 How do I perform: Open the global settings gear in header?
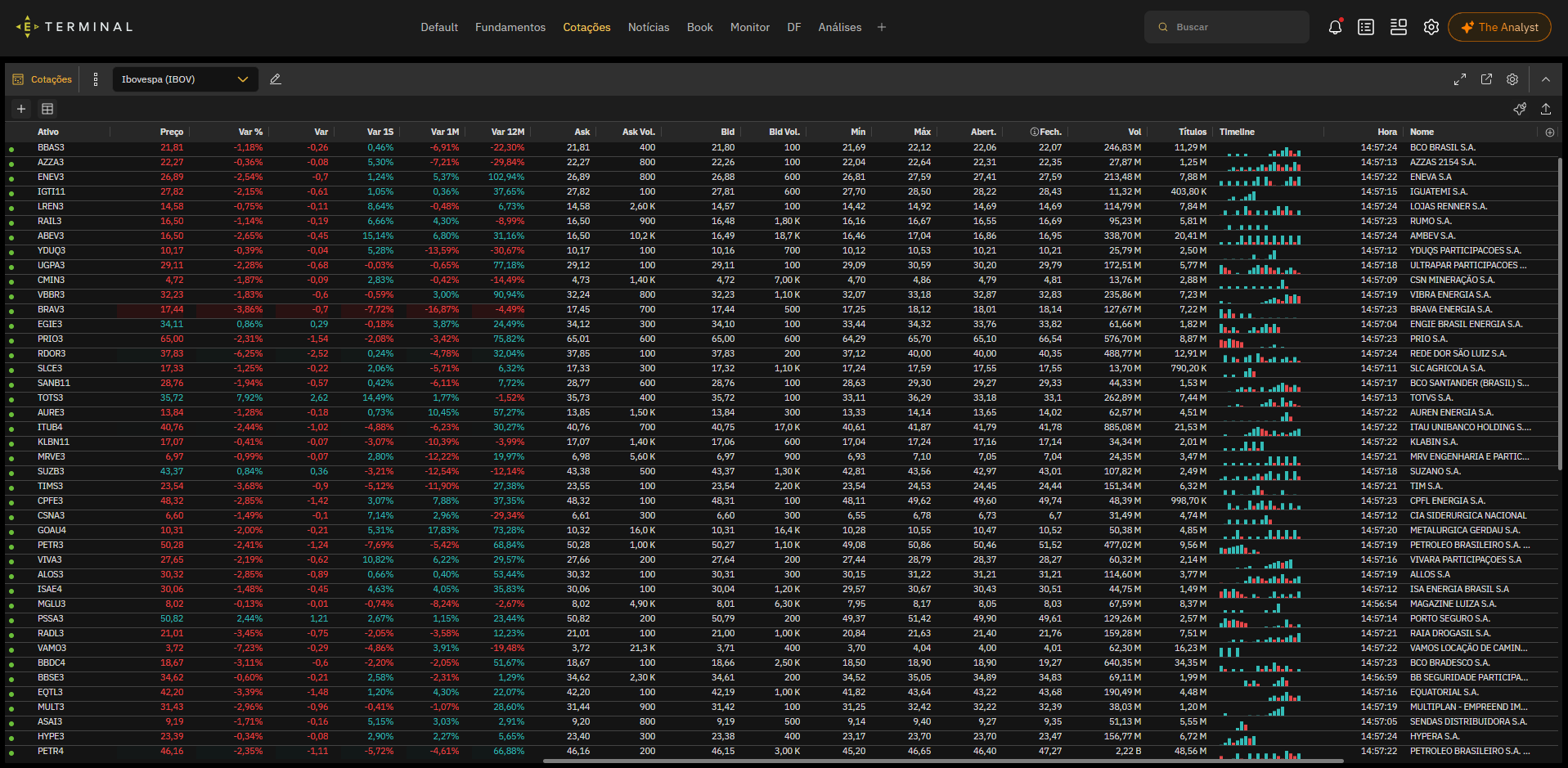pyautogui.click(x=1431, y=27)
